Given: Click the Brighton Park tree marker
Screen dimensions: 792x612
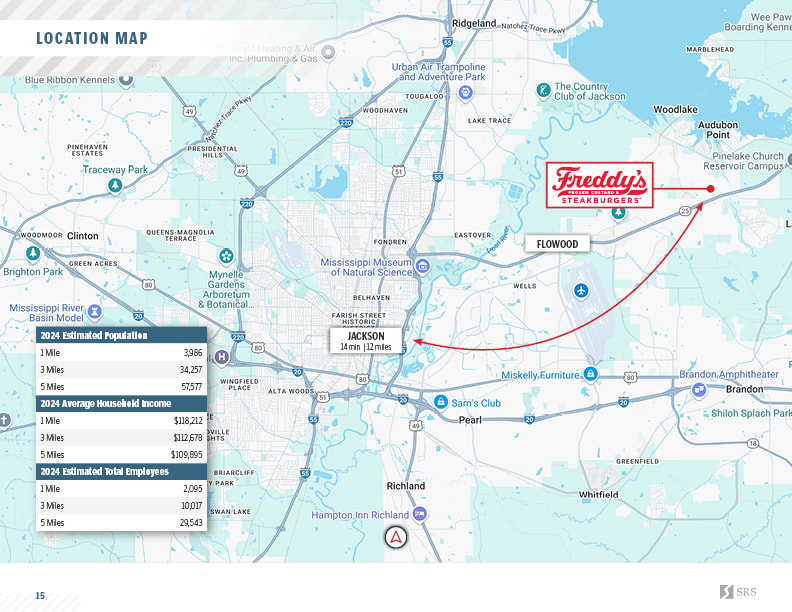Looking at the screenshot, I should pyautogui.click(x=33, y=253).
